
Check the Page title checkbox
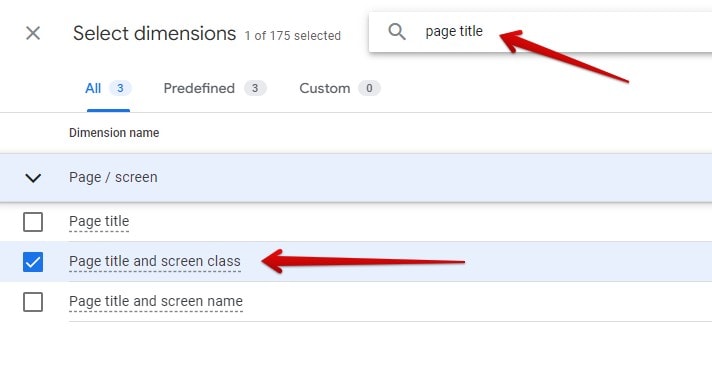[x=33, y=222]
